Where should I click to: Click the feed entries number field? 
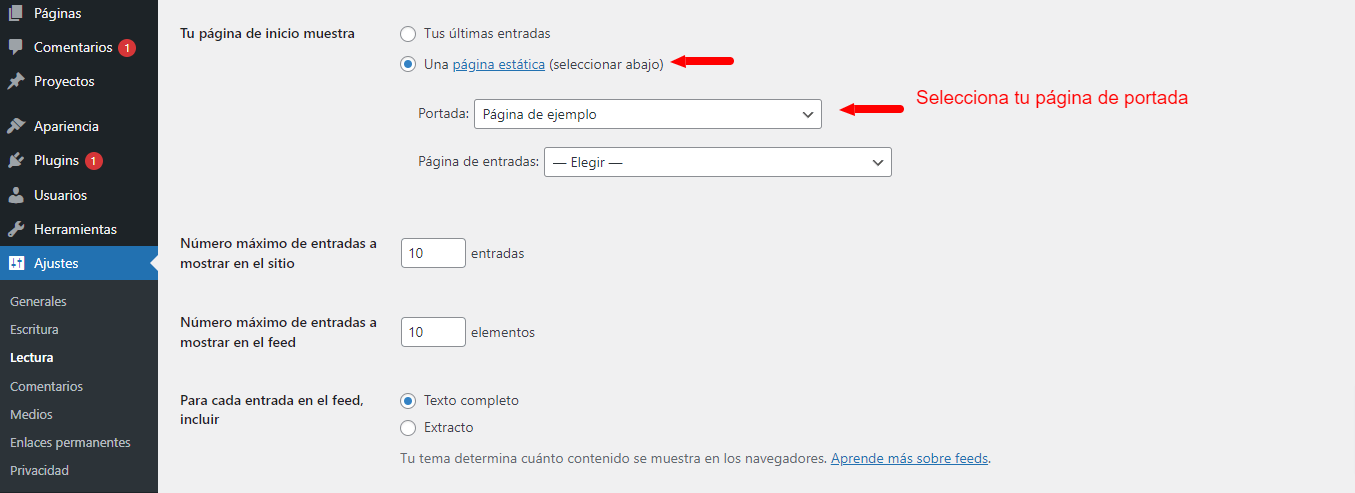[433, 332]
